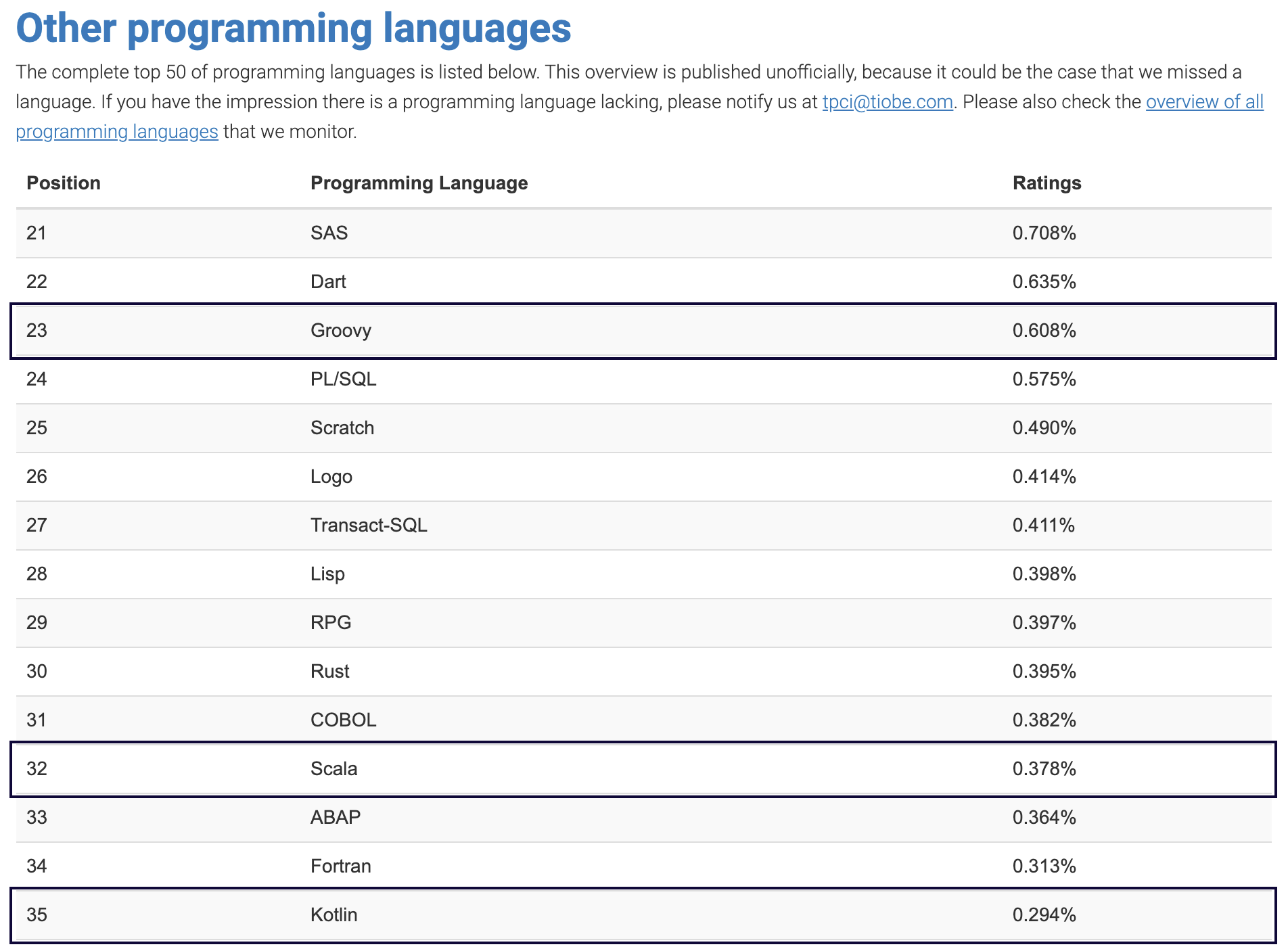Select the highlighted Kotlin row
This screenshot has width=1288, height=951.
[643, 915]
